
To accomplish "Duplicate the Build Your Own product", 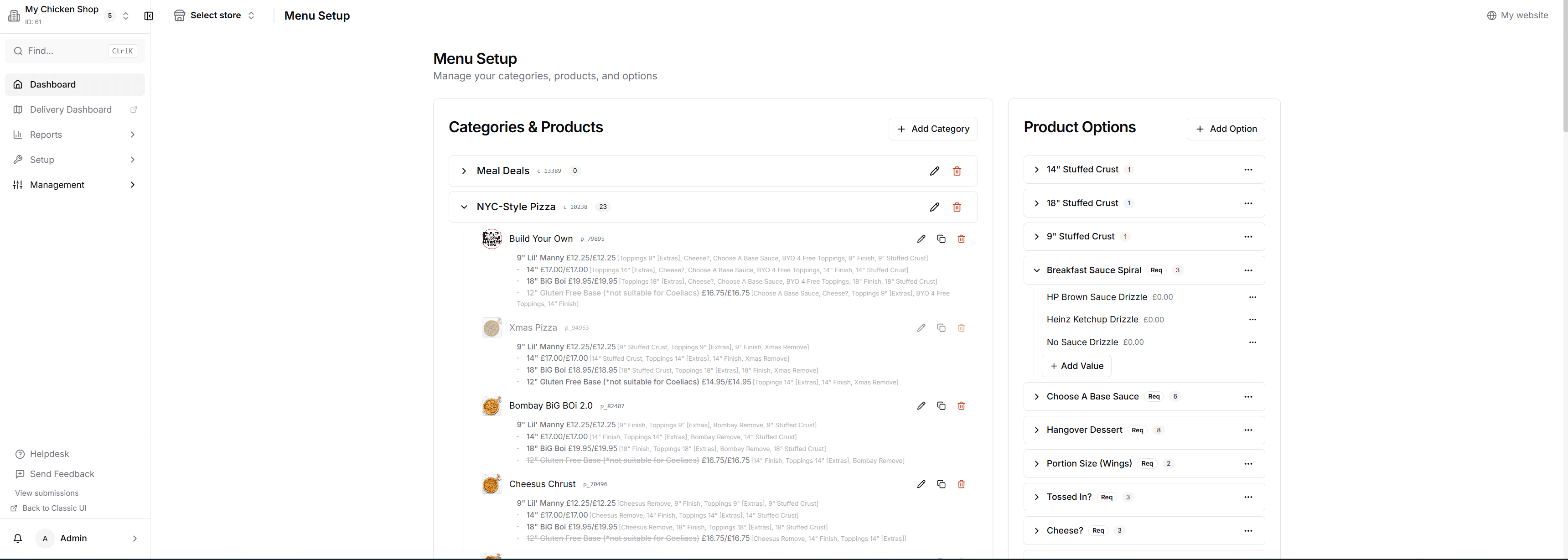I will click(941, 239).
